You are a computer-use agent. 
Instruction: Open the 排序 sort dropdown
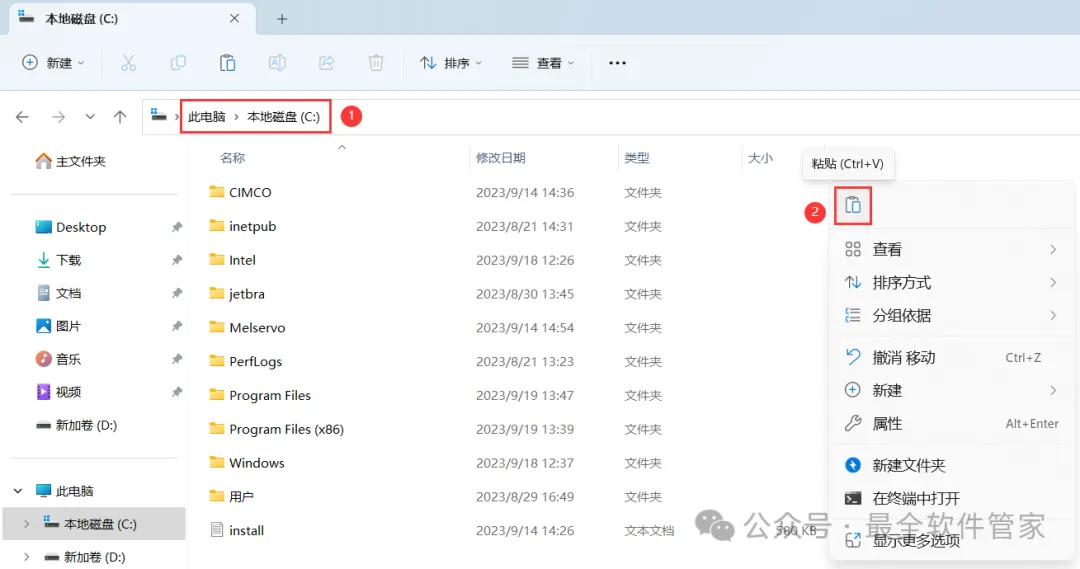tap(451, 63)
